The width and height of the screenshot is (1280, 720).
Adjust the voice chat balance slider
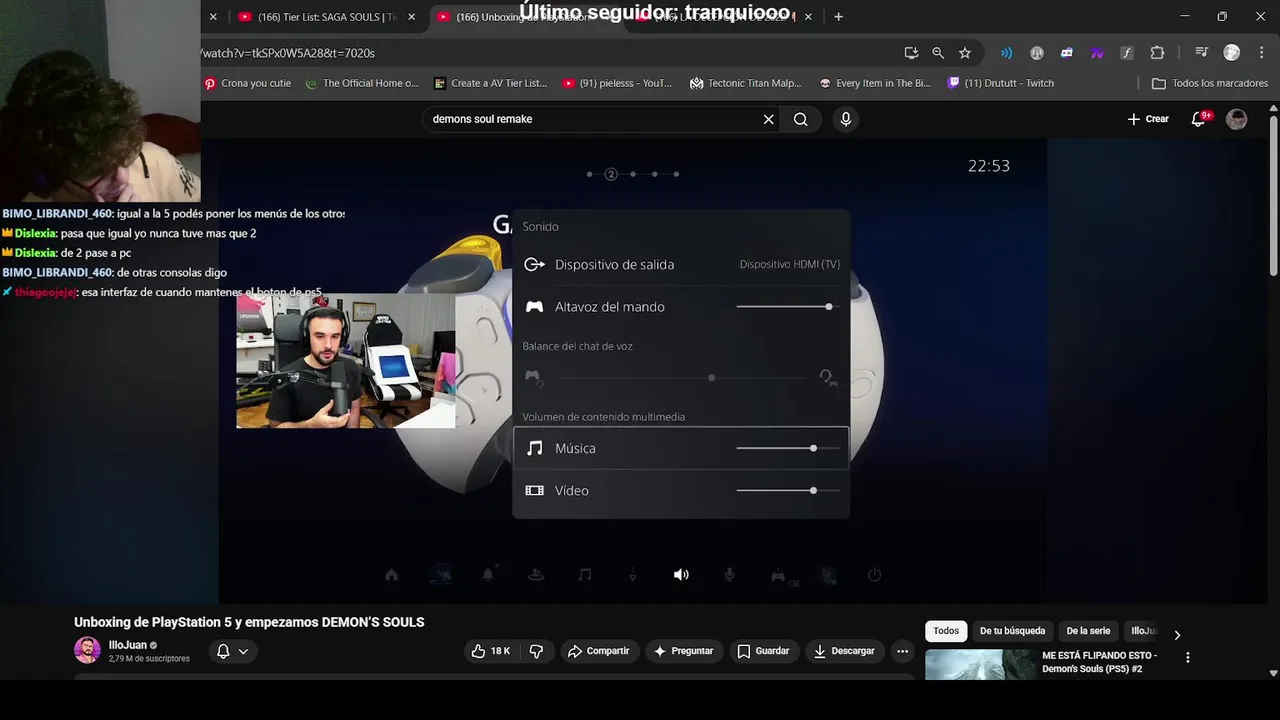click(681, 378)
